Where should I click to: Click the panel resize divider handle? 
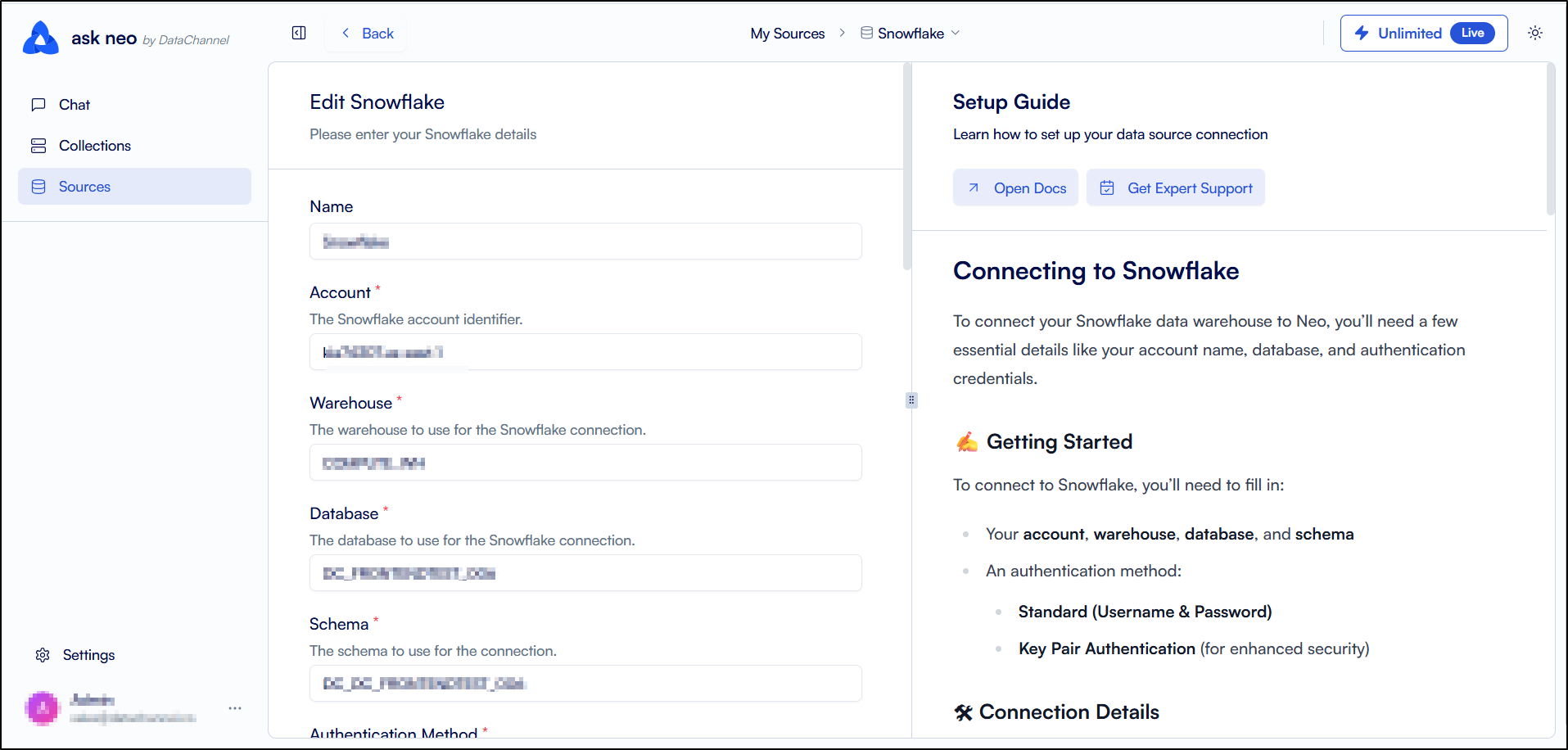[x=911, y=400]
